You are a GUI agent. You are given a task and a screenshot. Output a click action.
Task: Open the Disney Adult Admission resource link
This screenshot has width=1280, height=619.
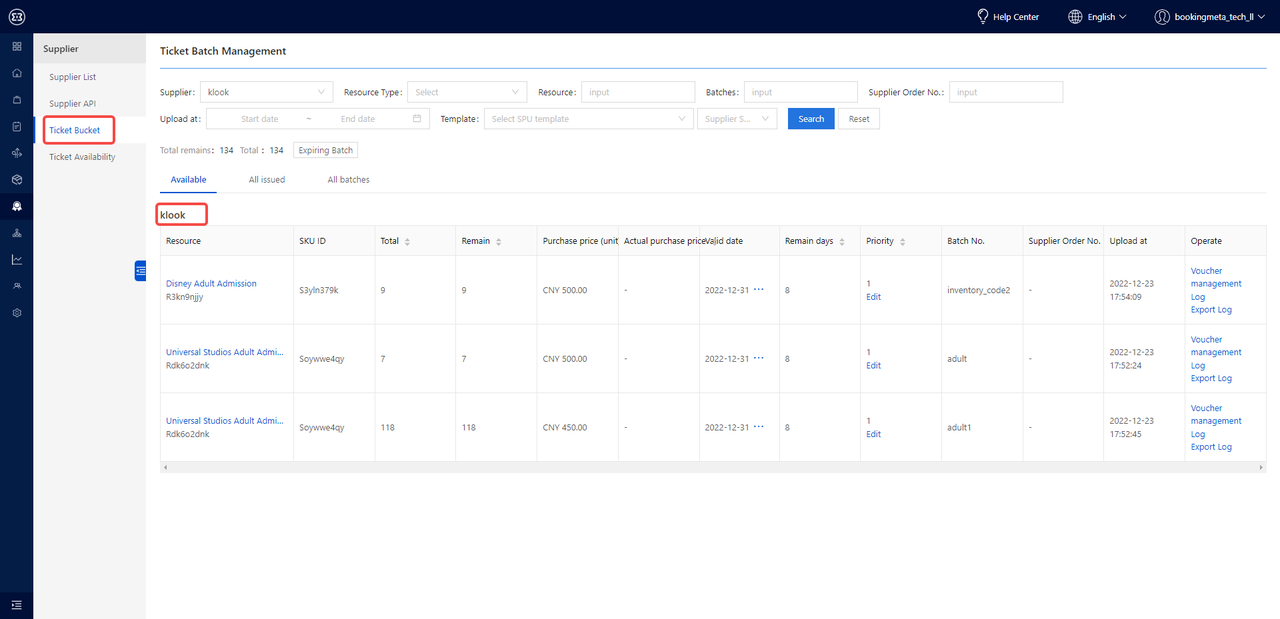point(211,284)
